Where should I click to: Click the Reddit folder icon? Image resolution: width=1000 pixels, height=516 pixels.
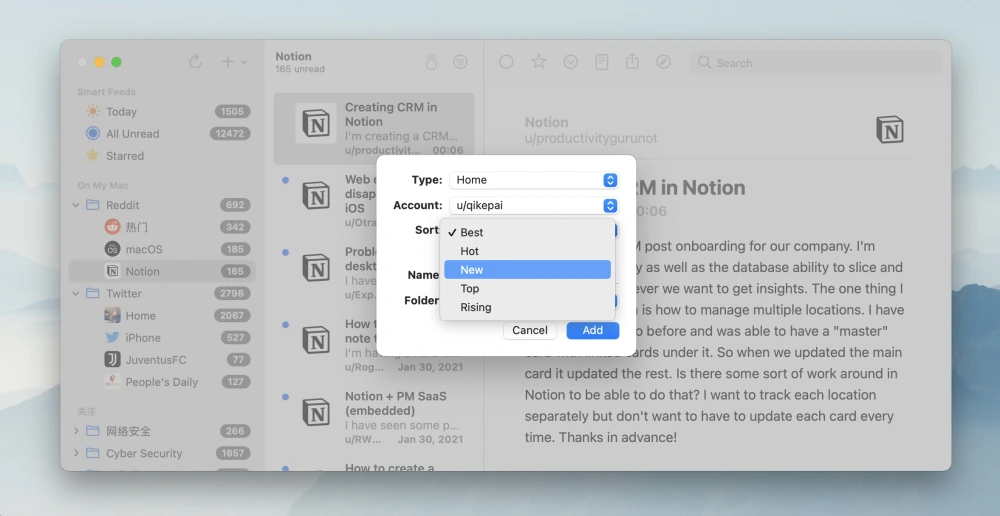(93, 205)
